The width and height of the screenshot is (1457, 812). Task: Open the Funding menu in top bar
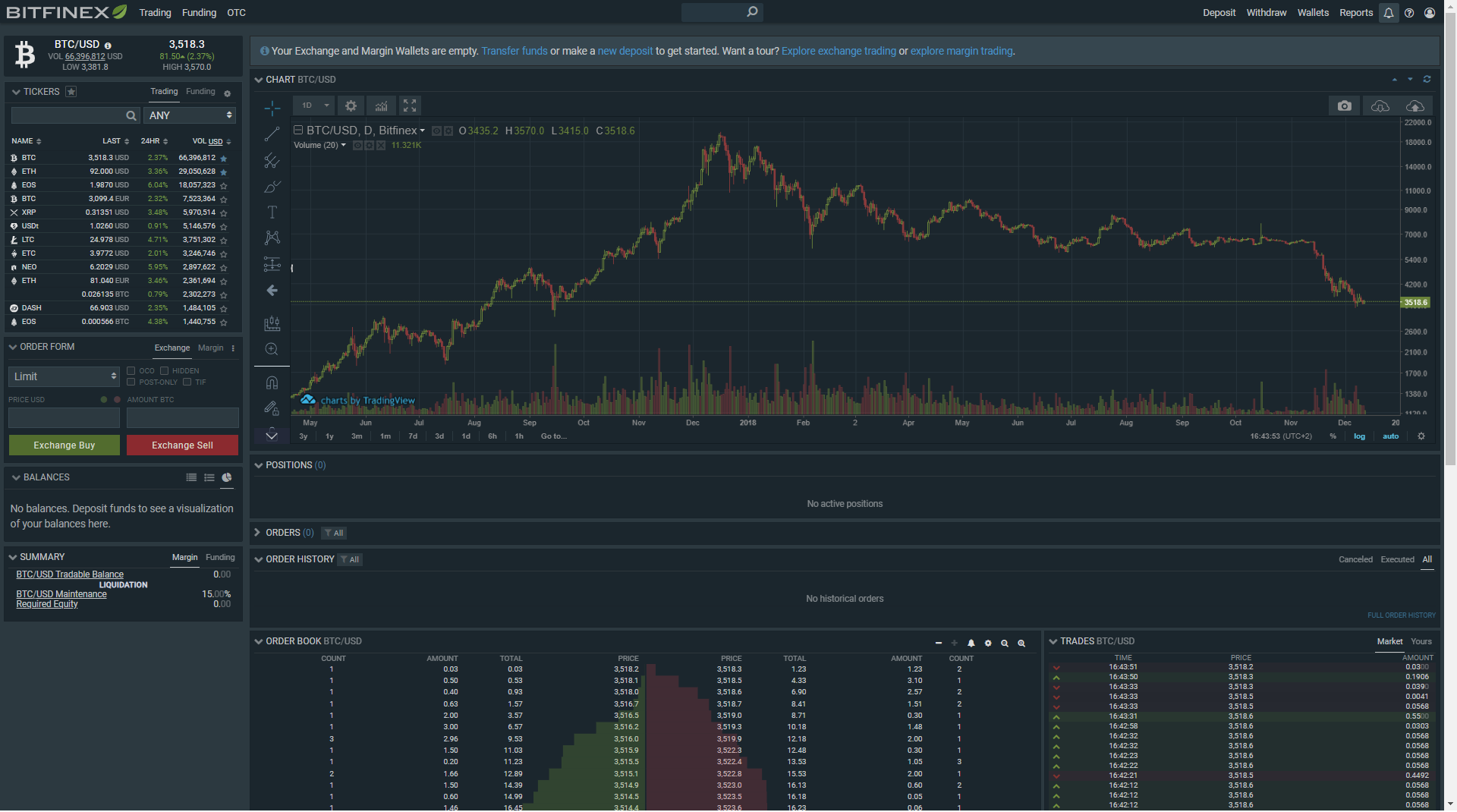click(200, 13)
